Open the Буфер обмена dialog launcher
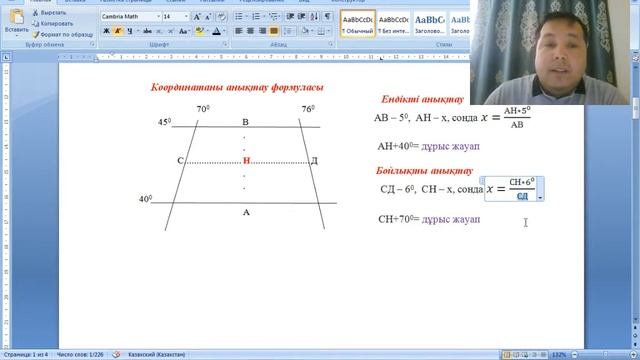 click(93, 44)
